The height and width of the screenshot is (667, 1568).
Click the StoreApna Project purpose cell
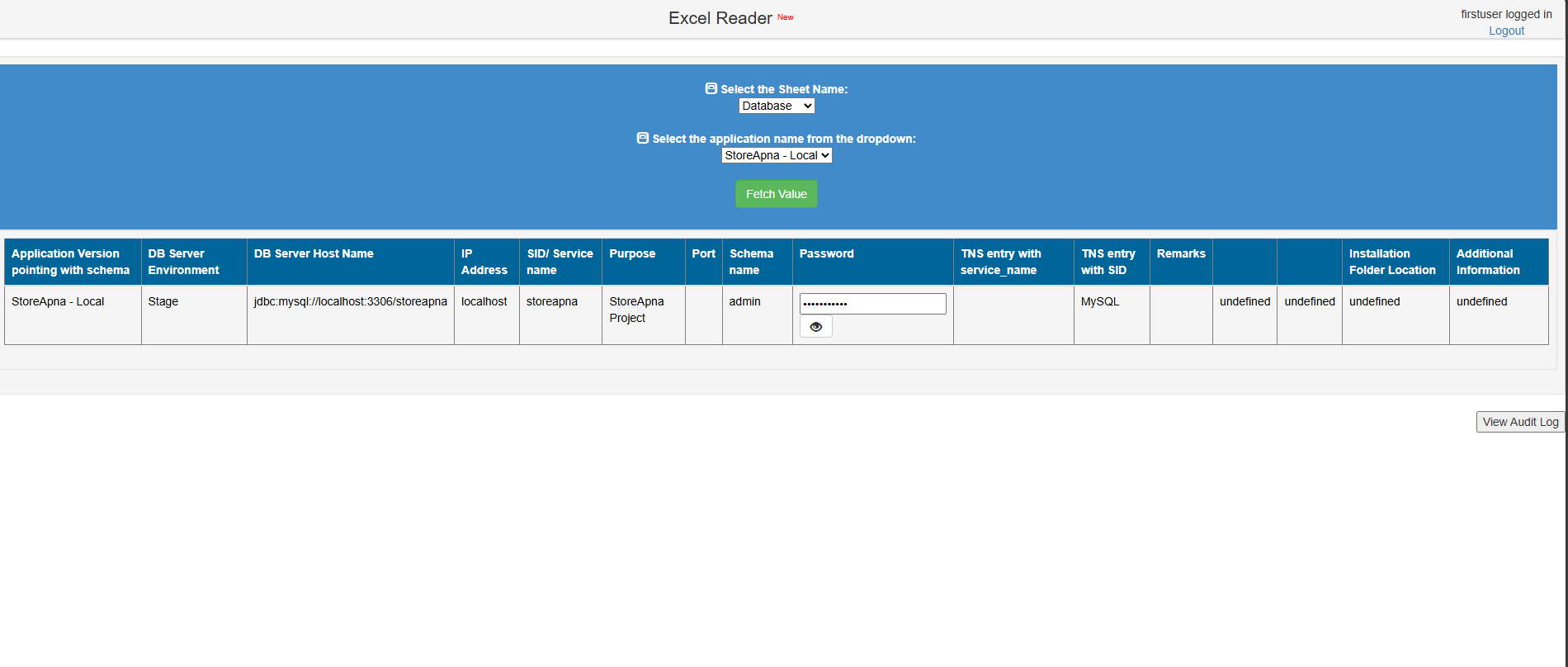point(636,310)
